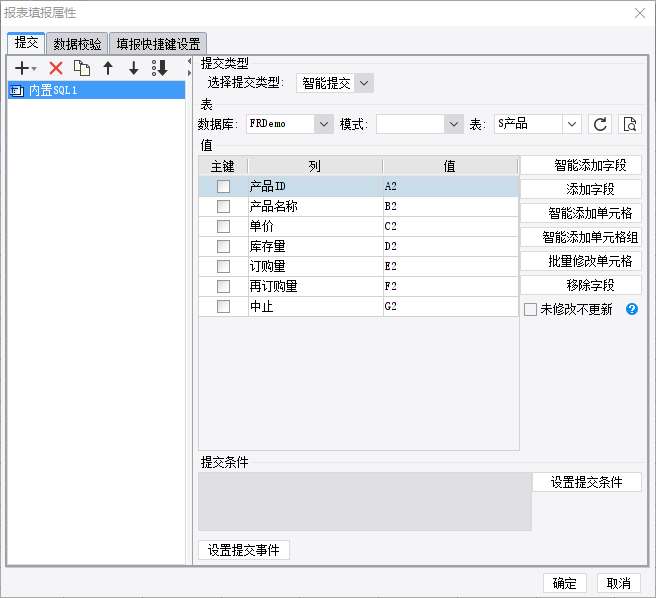The height and width of the screenshot is (598, 656).
Task: Click the 主键 column header
Action: [x=223, y=166]
